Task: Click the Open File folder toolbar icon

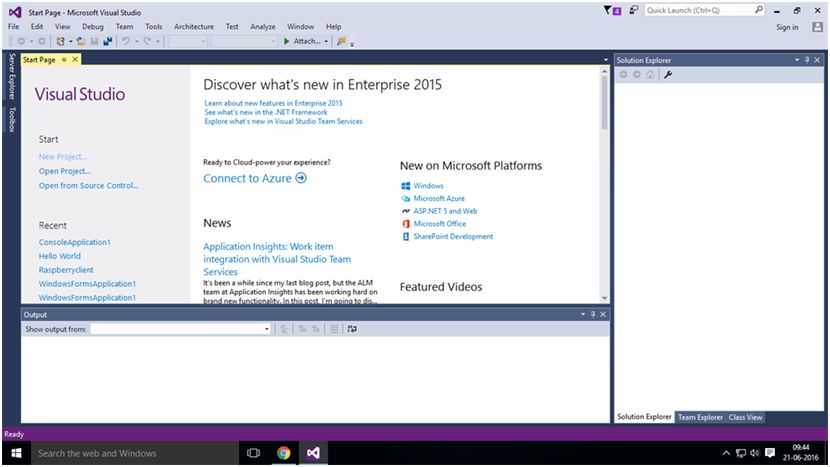Action: [x=81, y=41]
